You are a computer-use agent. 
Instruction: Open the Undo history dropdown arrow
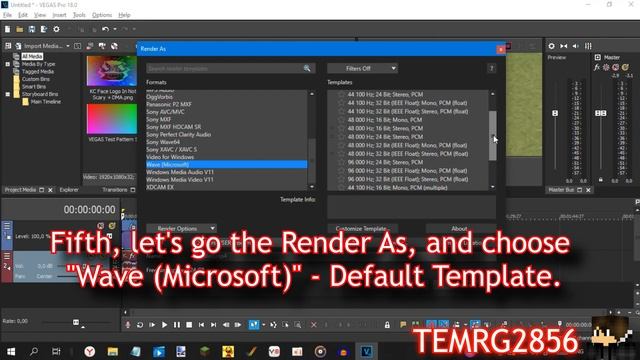pyautogui.click(x=115, y=29)
